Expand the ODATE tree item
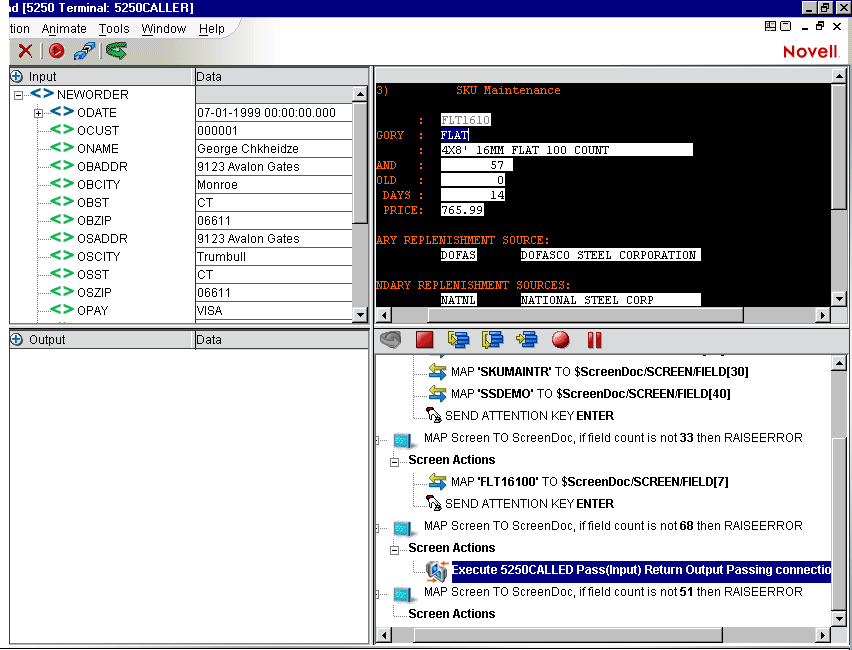The width and height of the screenshot is (852, 650). [x=38, y=113]
